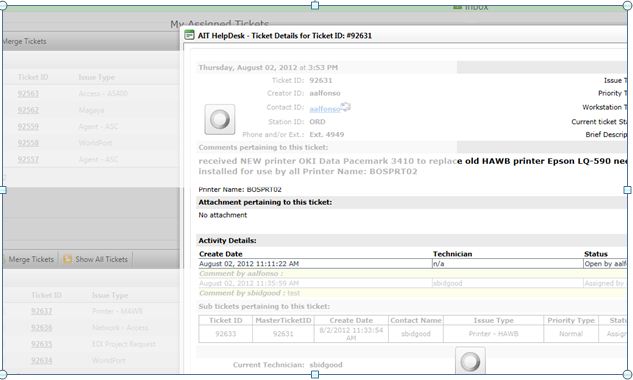Select the Normal priority cell
The width and height of the screenshot is (633, 380).
tap(571, 334)
